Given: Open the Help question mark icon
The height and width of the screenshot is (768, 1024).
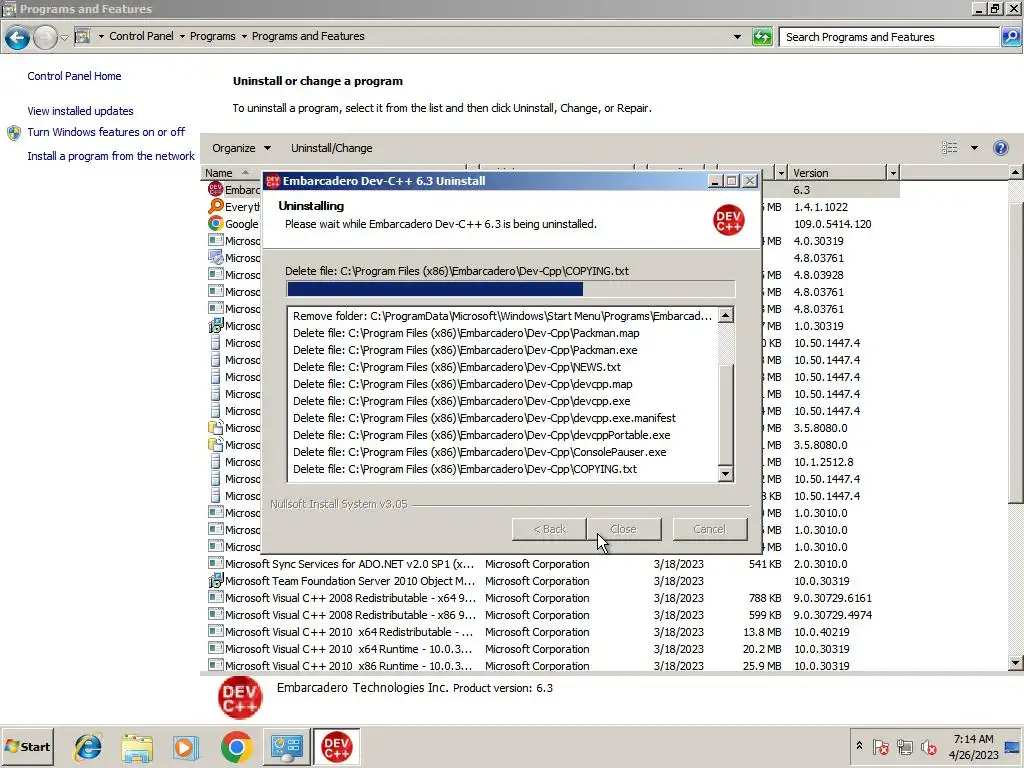Looking at the screenshot, I should click(1000, 148).
